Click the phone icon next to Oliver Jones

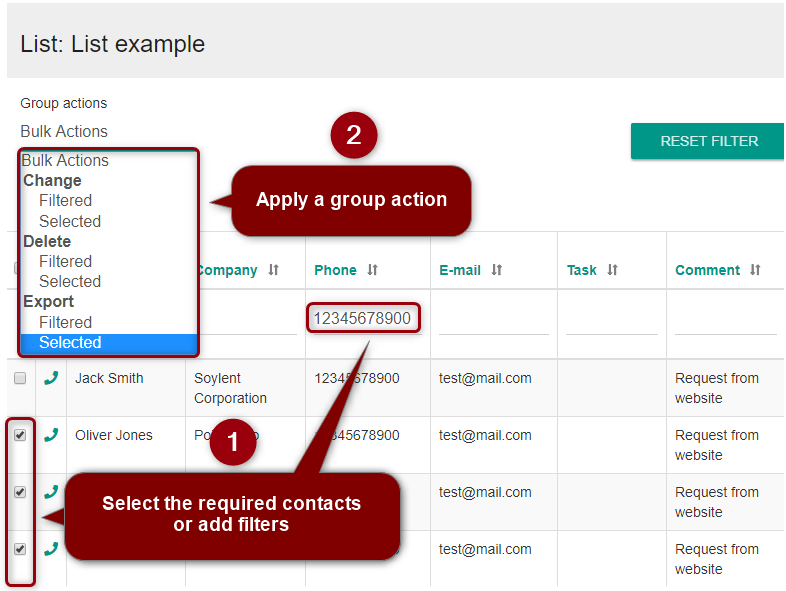(51, 435)
